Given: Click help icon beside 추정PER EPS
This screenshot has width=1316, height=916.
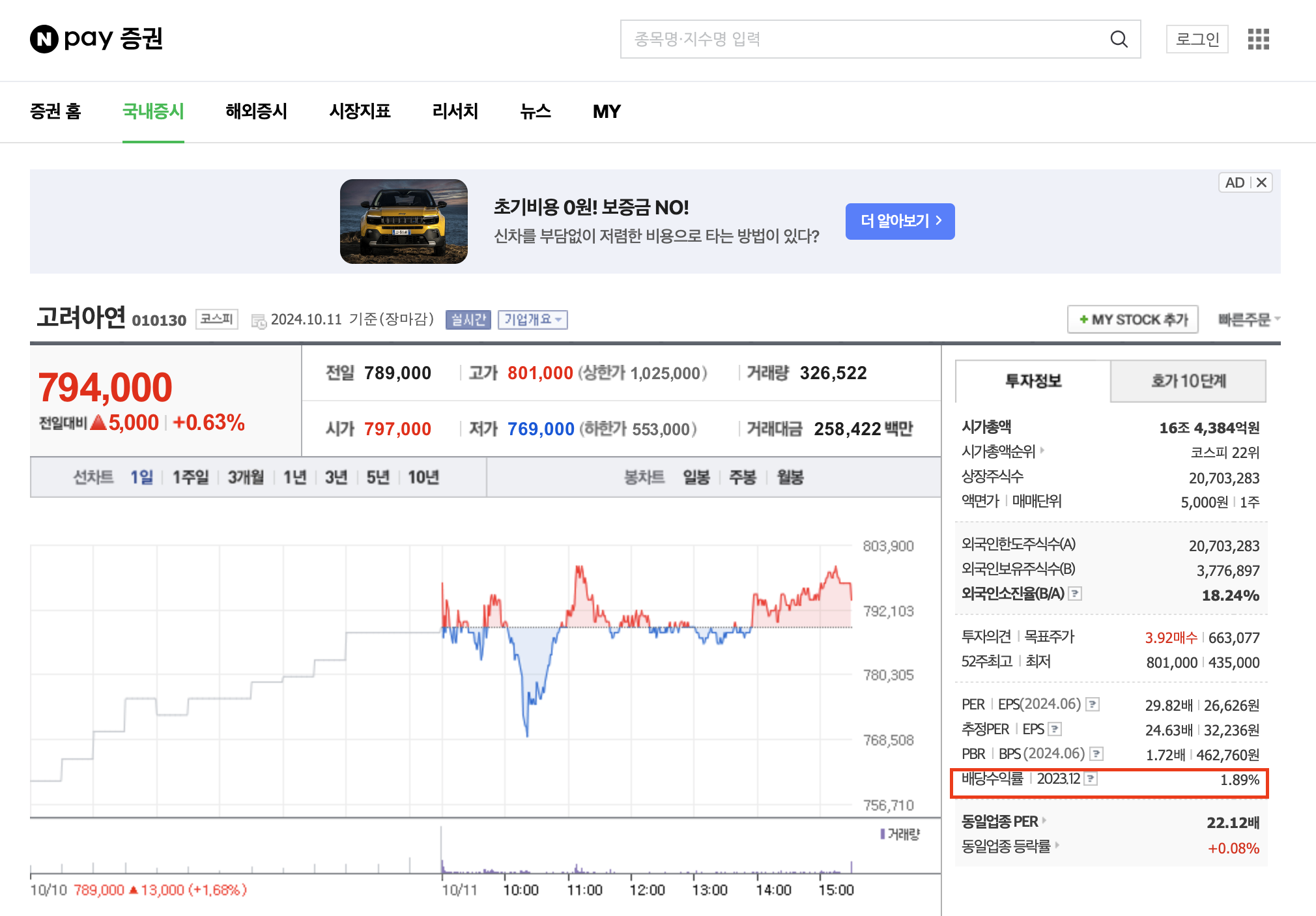Looking at the screenshot, I should point(1055,729).
